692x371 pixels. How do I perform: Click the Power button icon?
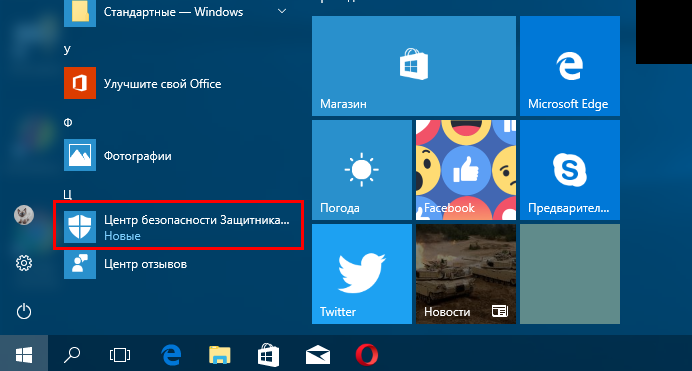pyautogui.click(x=24, y=311)
